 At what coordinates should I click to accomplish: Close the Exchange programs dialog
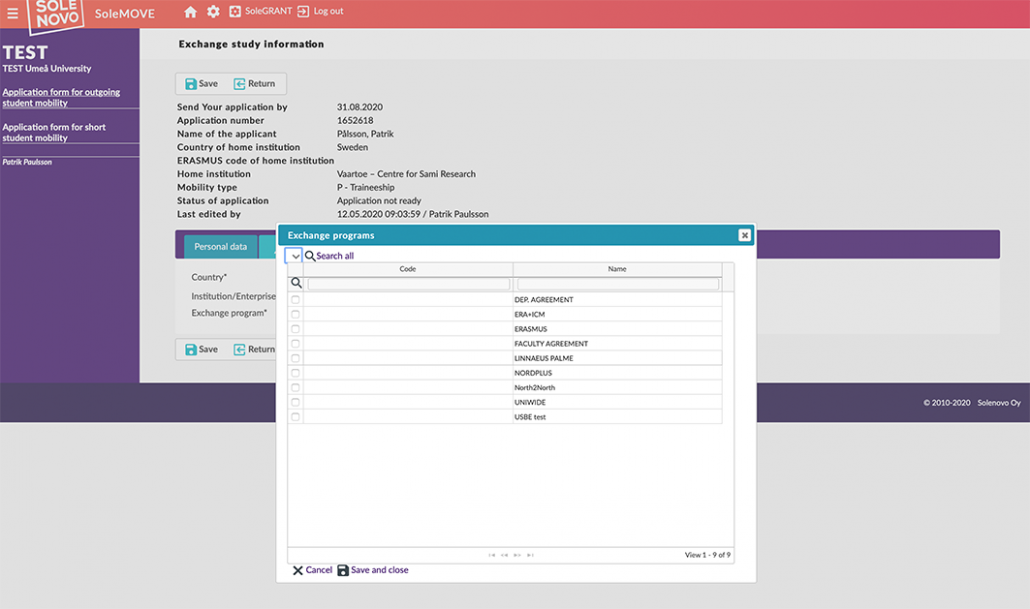pyautogui.click(x=744, y=235)
